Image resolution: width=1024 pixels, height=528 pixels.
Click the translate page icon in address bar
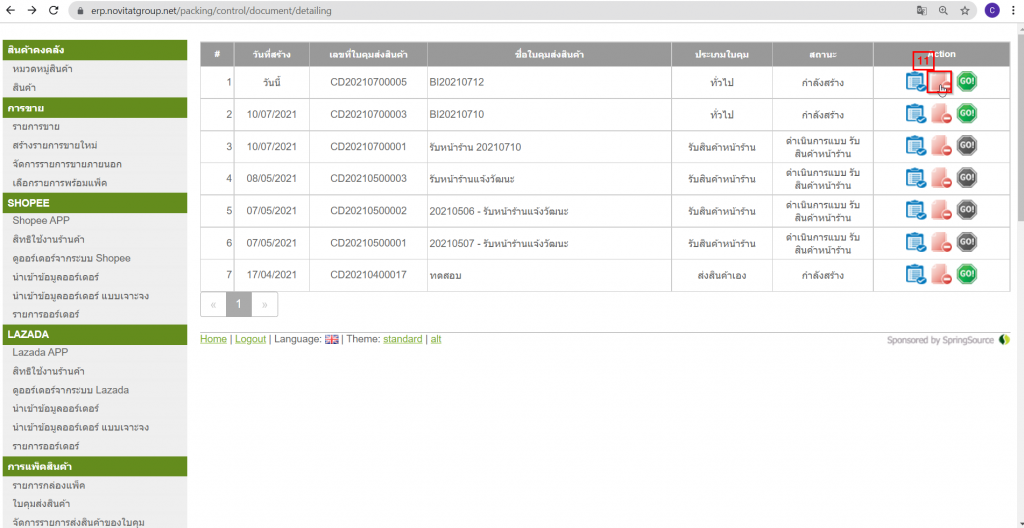pos(921,10)
